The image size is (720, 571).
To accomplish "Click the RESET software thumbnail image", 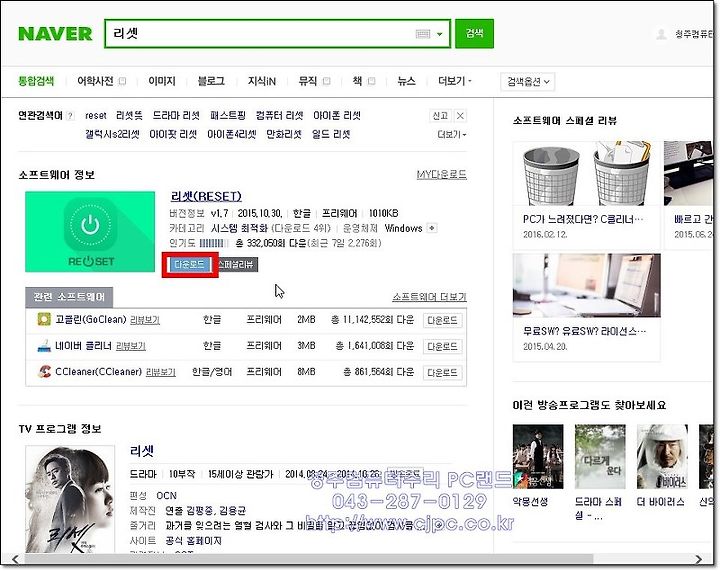I will click(x=90, y=232).
